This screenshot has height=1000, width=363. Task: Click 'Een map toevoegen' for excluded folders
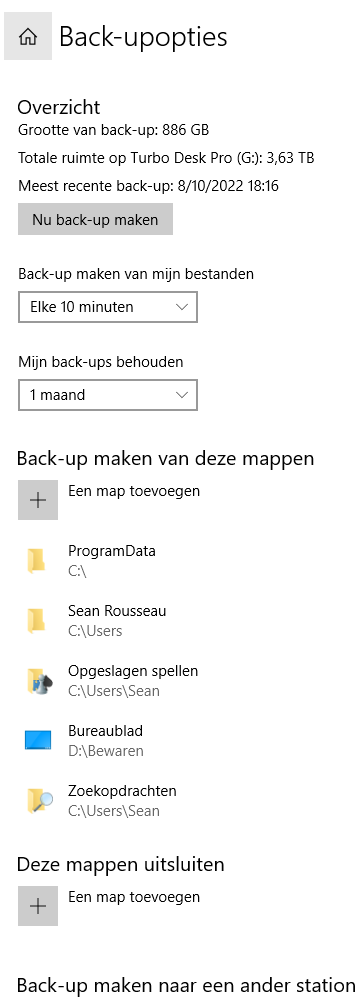point(134,897)
